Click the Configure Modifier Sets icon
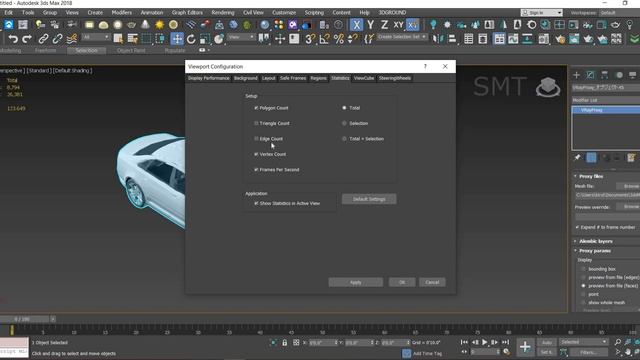The image size is (640, 360). (x=631, y=158)
